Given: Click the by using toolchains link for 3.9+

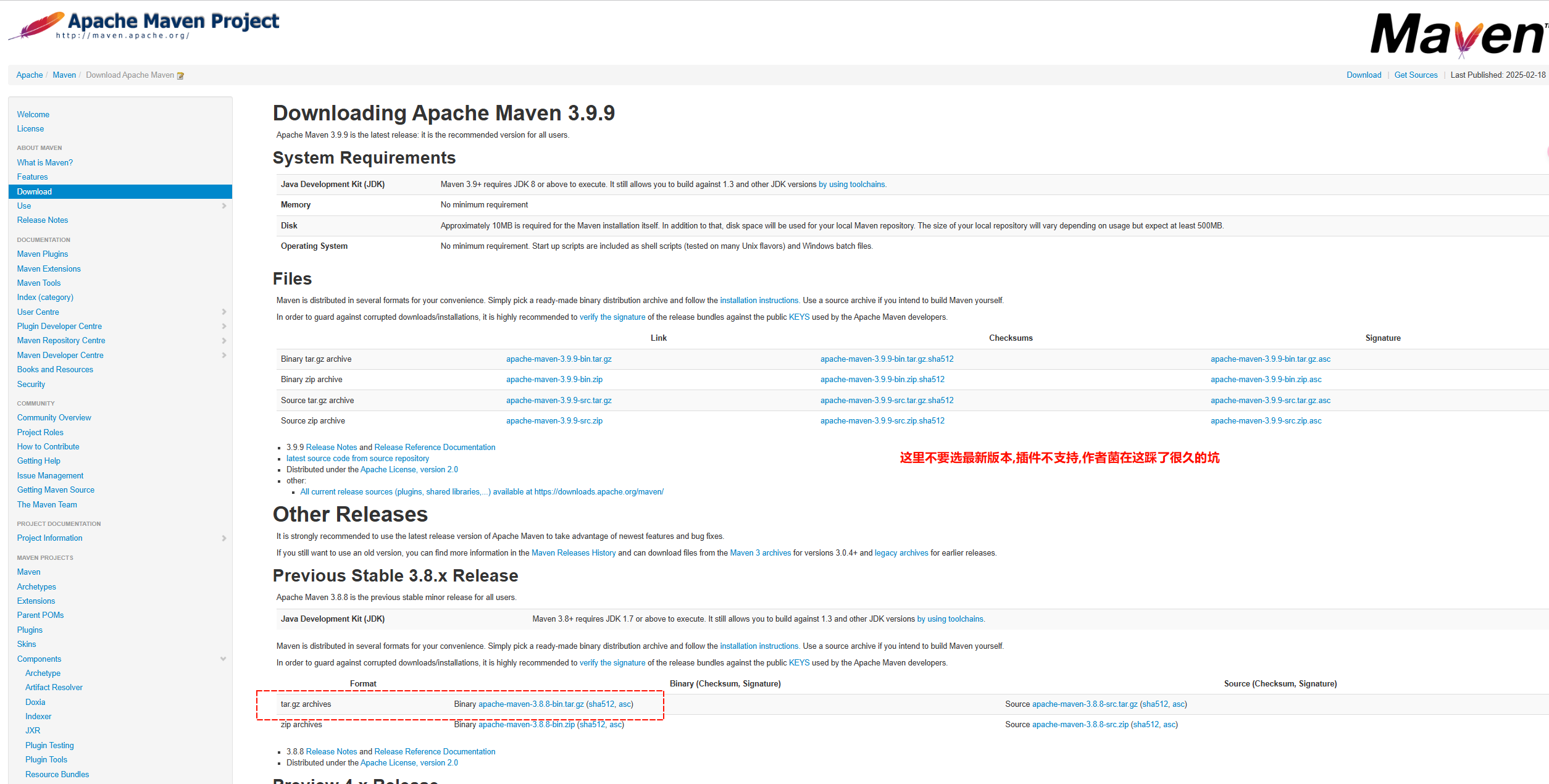Looking at the screenshot, I should 852,185.
